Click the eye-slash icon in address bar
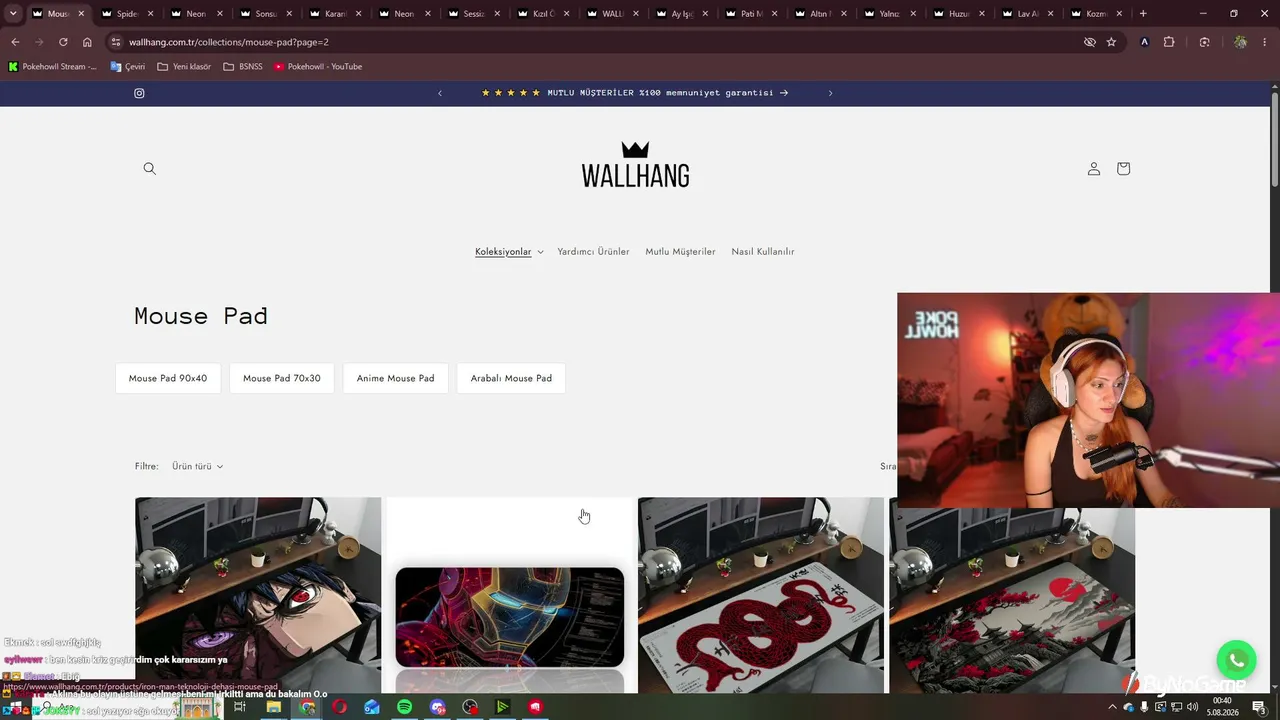Image resolution: width=1280 pixels, height=720 pixels. (1090, 42)
